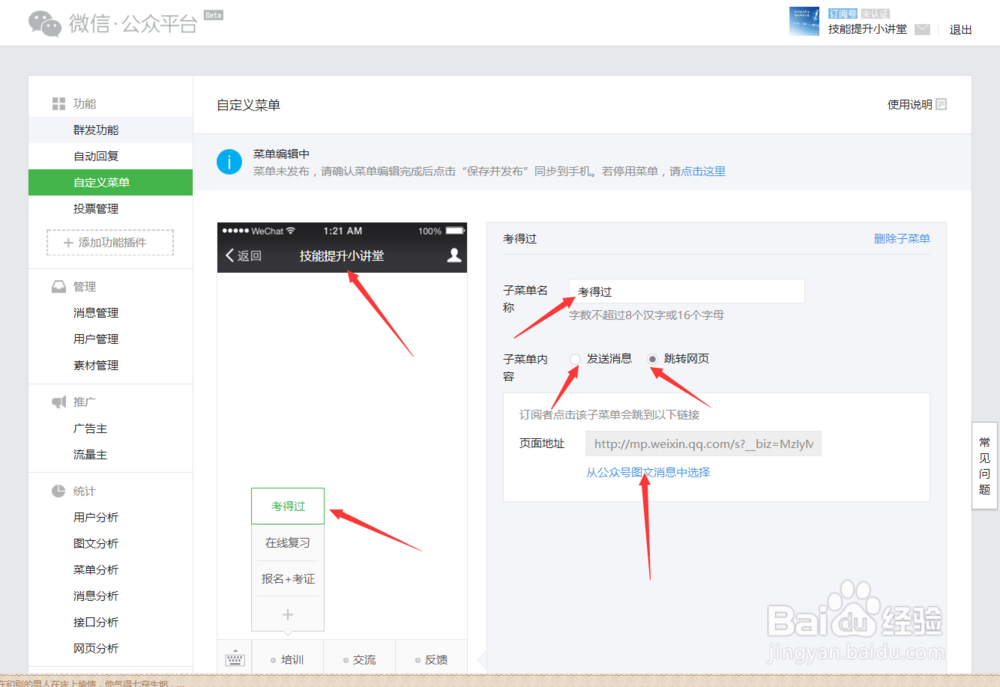Click the 管理 cloud icon in sidebar
The width and height of the screenshot is (1000, 687).
[60, 286]
